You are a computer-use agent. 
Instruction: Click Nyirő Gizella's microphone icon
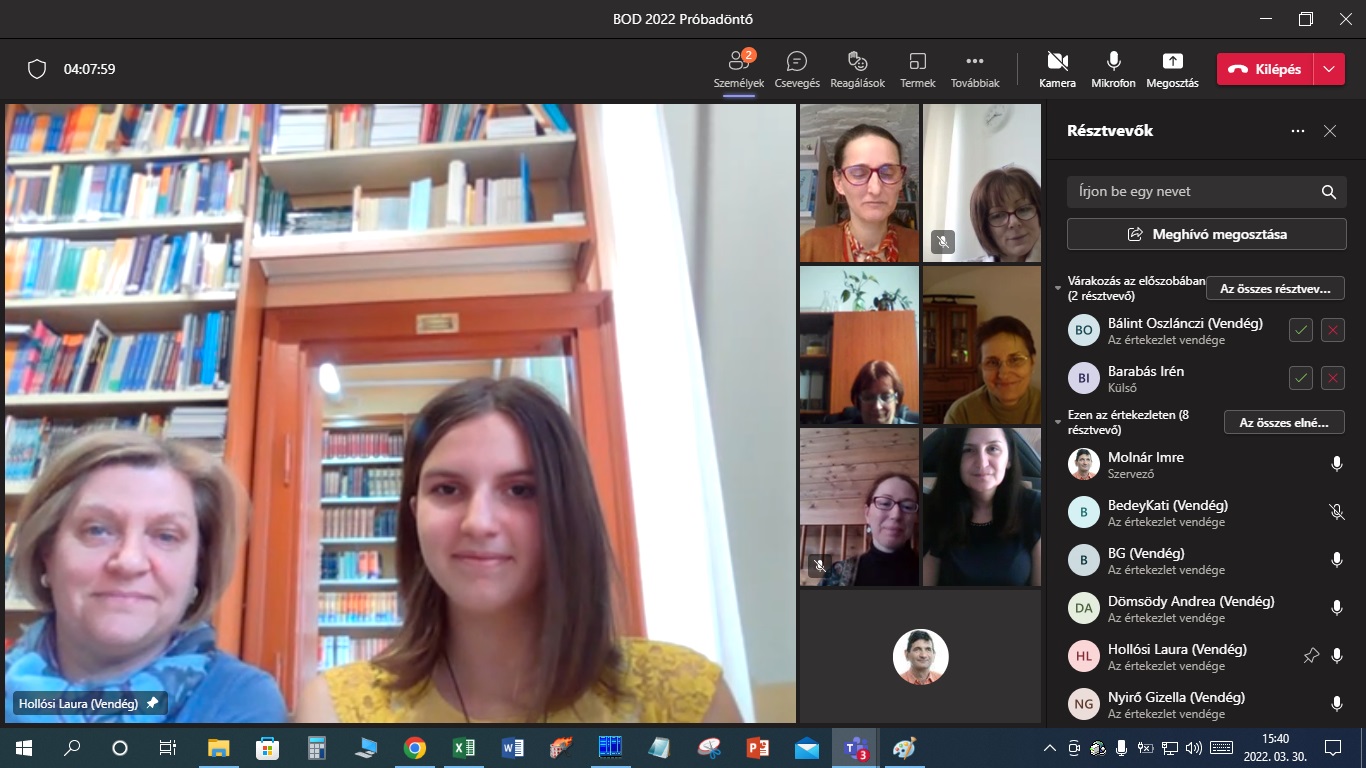click(x=1337, y=704)
